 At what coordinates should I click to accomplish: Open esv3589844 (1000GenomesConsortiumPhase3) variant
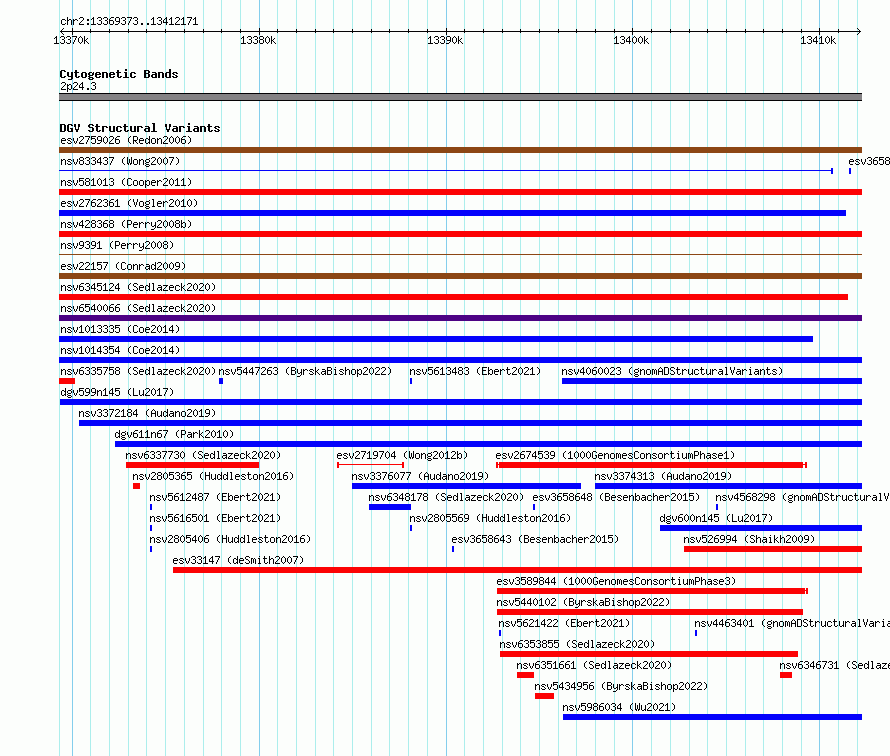(x=616, y=581)
